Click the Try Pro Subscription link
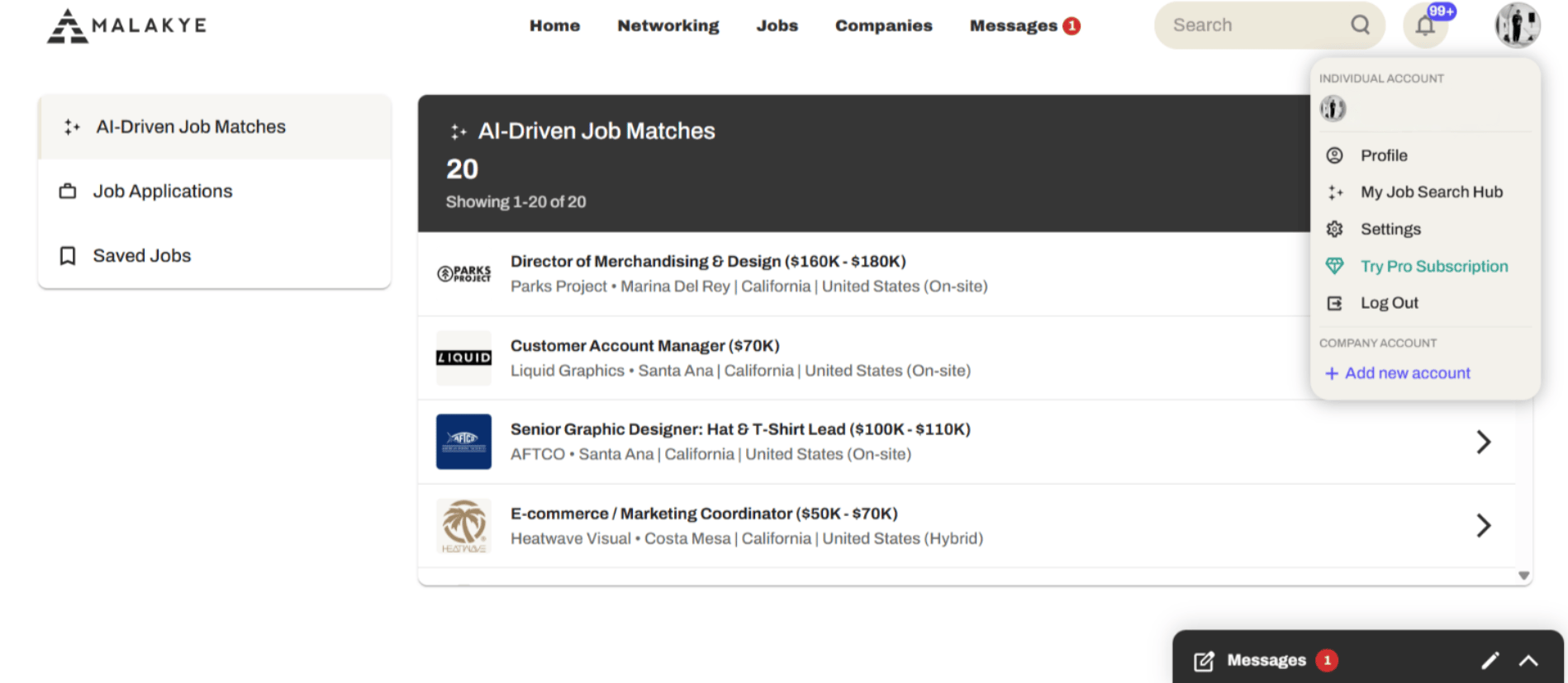1568x683 pixels. (1434, 266)
